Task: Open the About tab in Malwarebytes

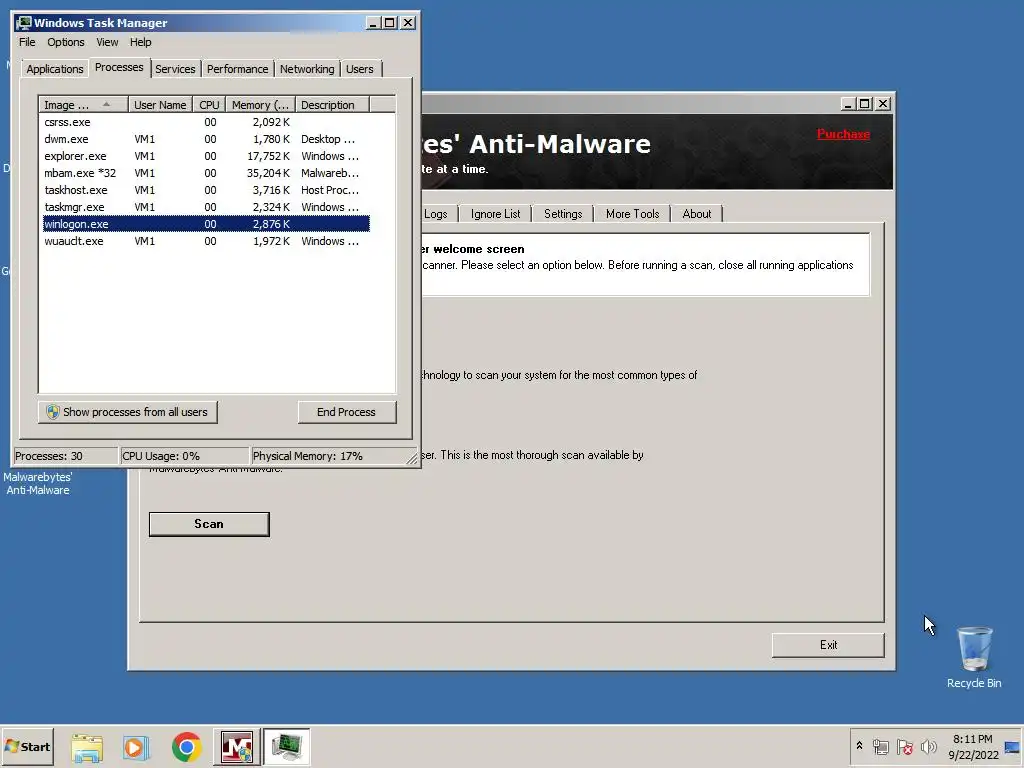Action: pyautogui.click(x=697, y=214)
